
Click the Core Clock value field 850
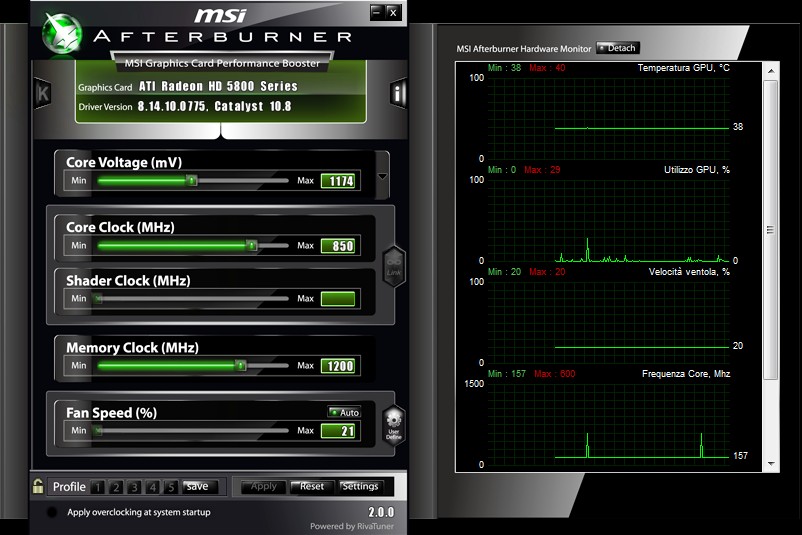[338, 246]
